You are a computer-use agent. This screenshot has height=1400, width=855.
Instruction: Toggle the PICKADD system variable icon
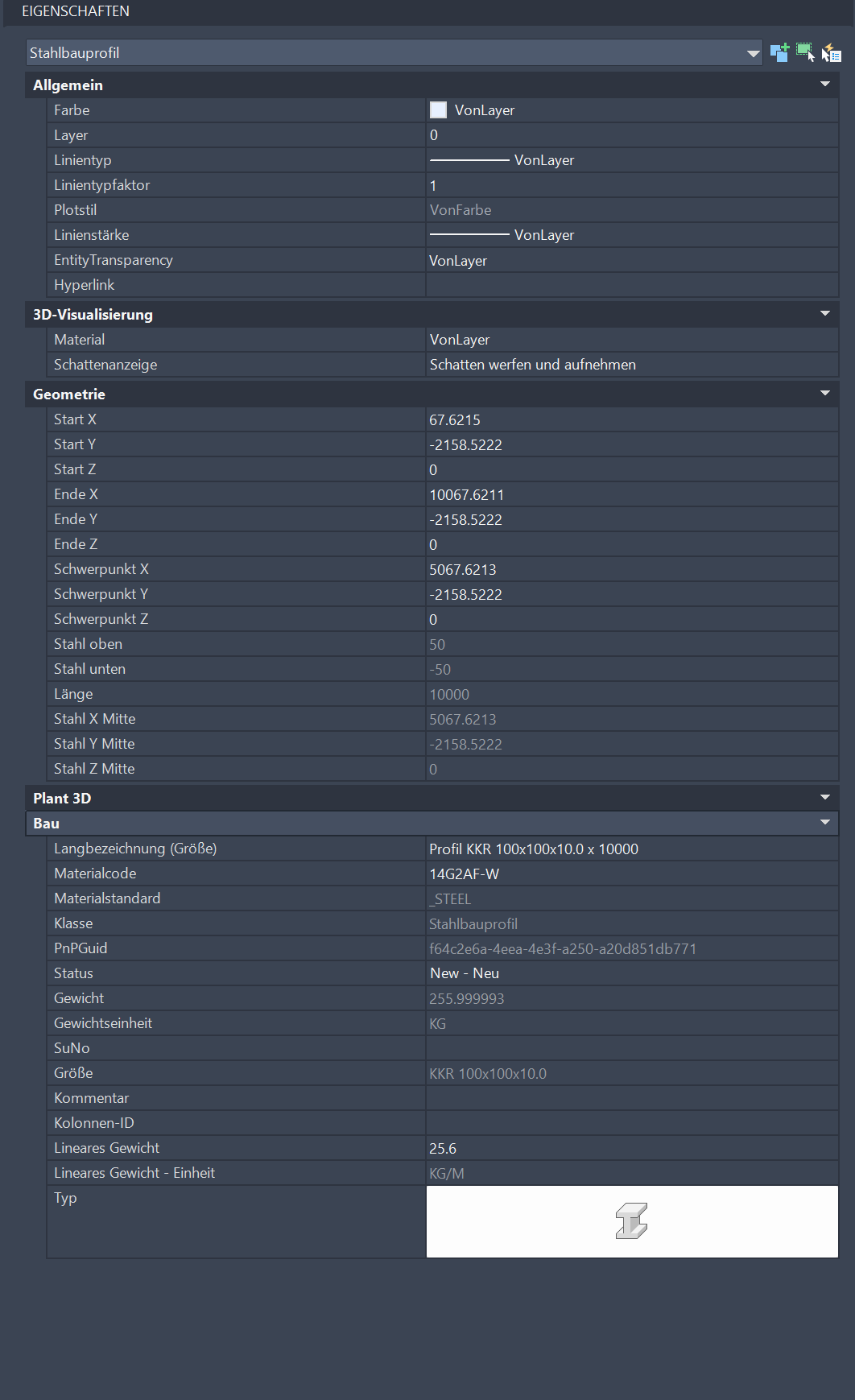779,53
